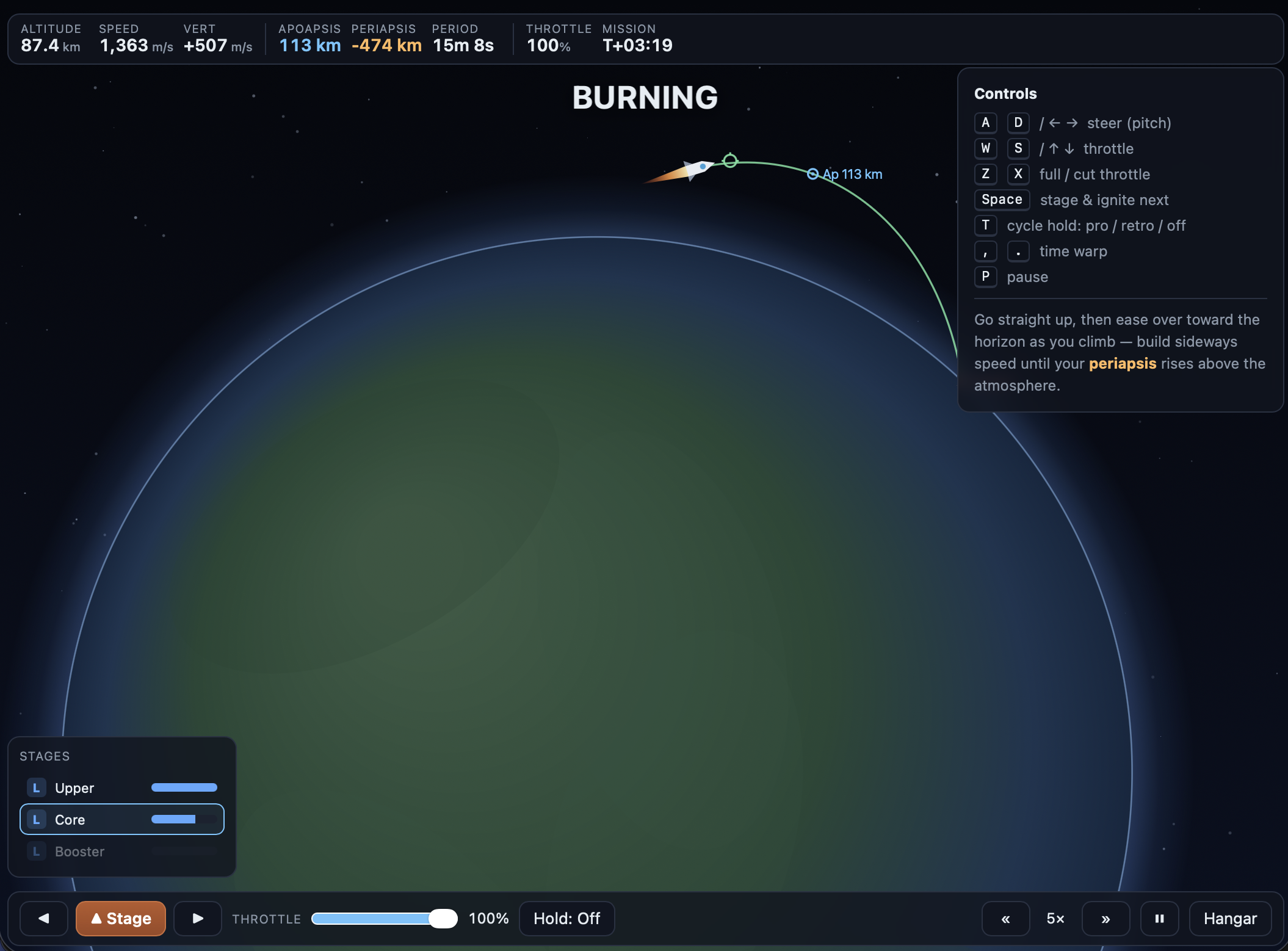1288x951 pixels.
Task: Click the BURNING status heading
Action: (x=645, y=98)
